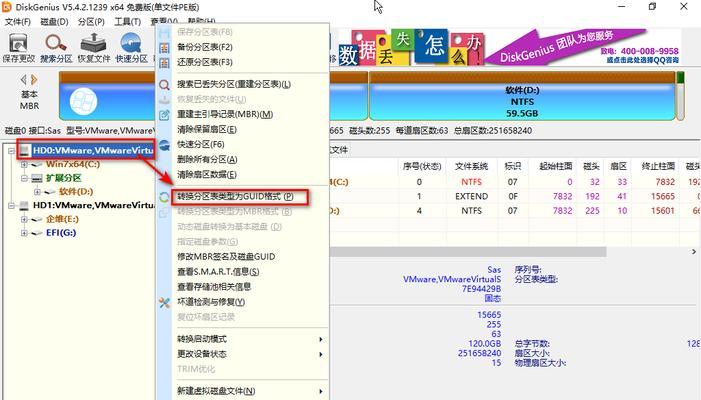Viewport: 701px width, 400px height.
Task: Select the HD0:VMware disk tree item
Action: click(93, 151)
